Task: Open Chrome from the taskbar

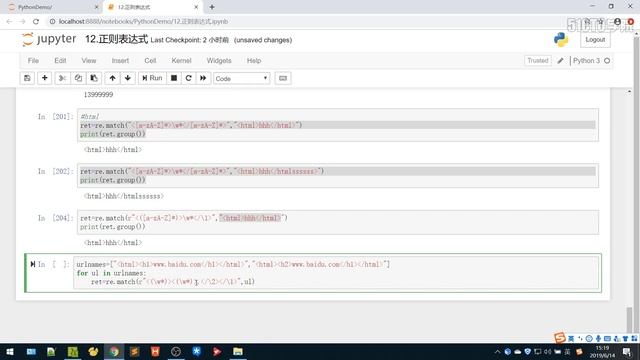Action: (114, 351)
